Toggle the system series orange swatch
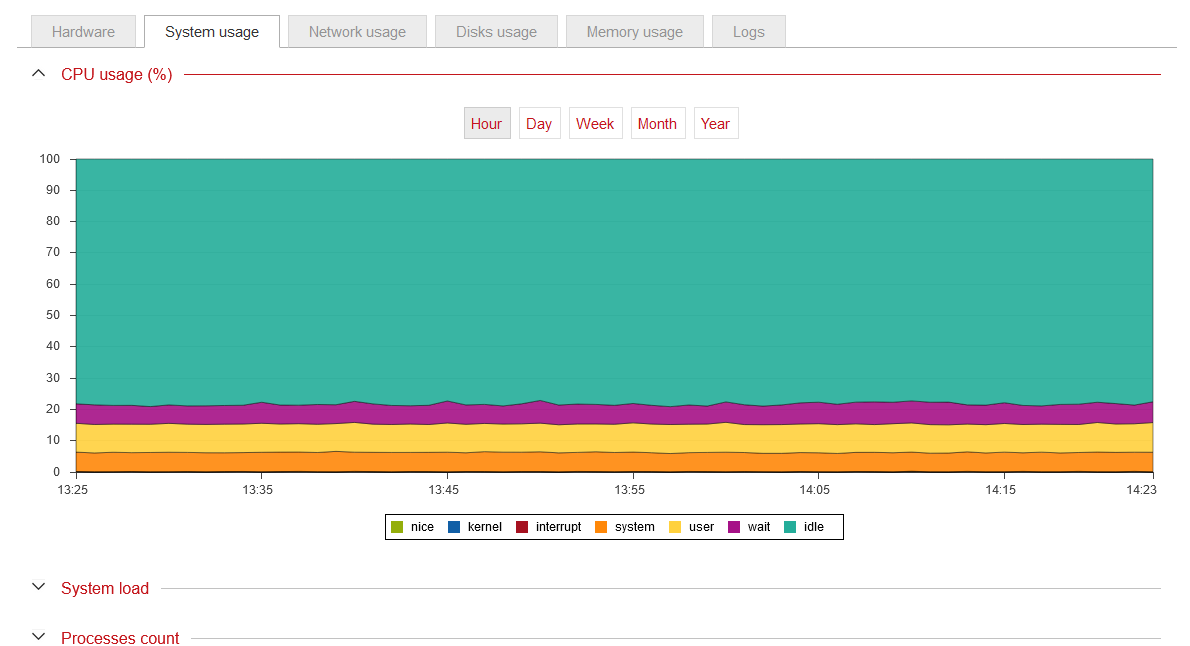 point(601,527)
